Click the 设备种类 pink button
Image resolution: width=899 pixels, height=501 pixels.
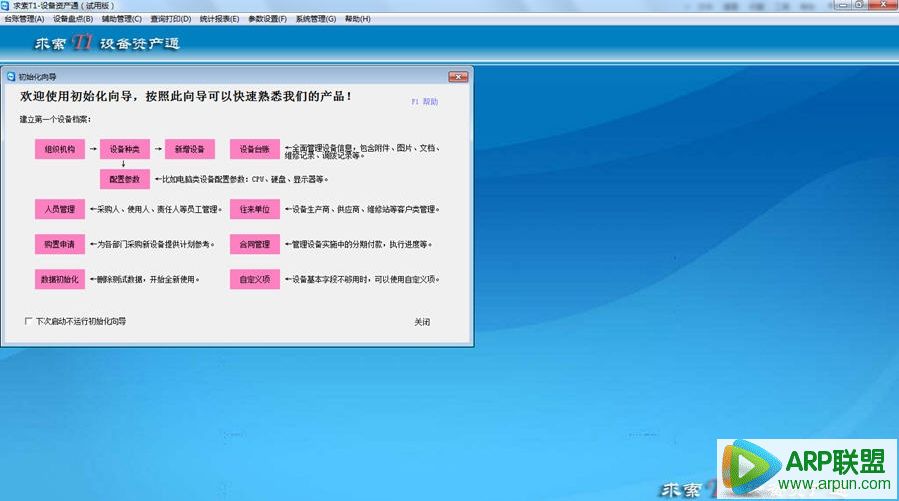point(125,149)
